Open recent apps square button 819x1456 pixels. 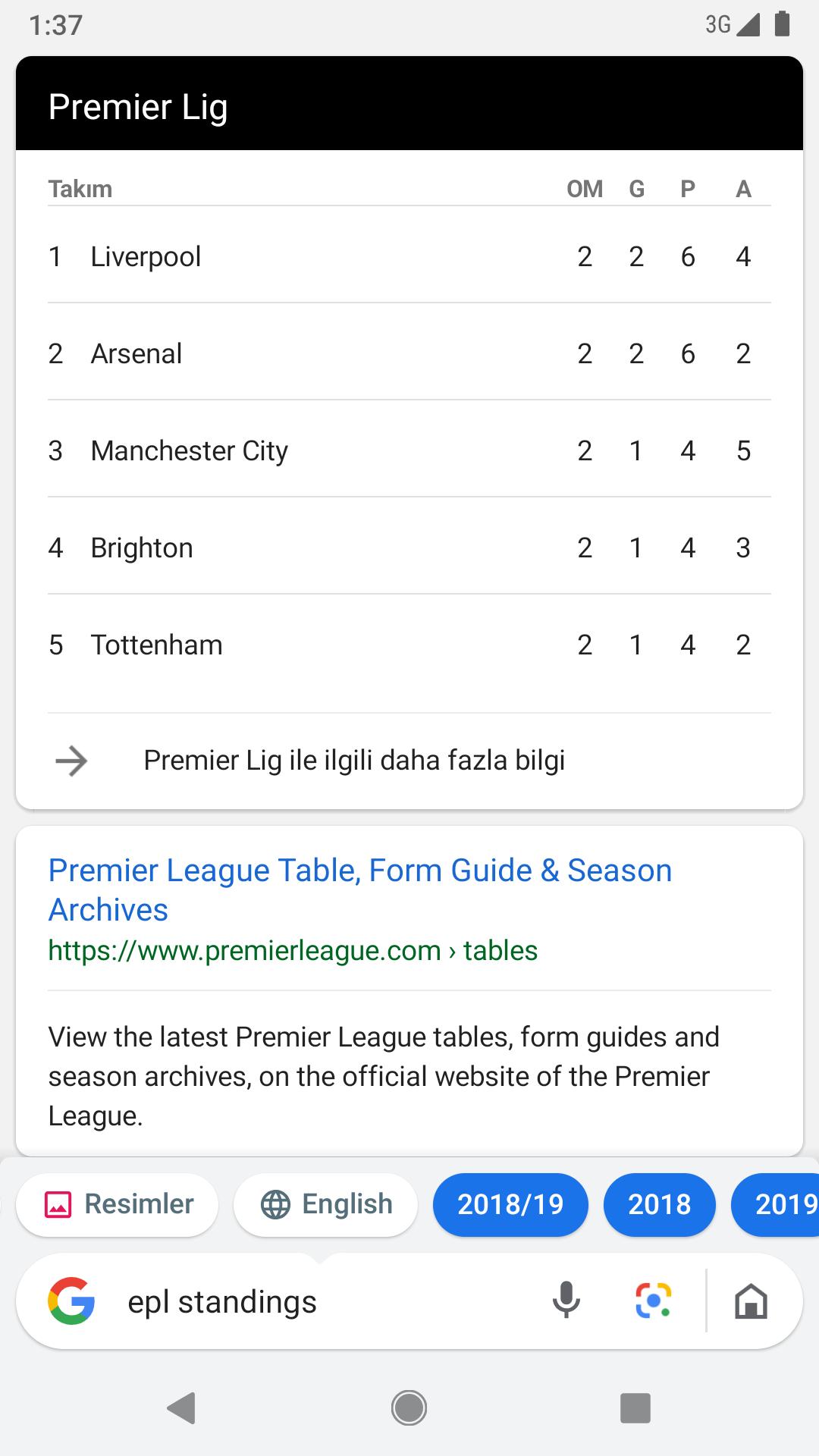tap(635, 1408)
